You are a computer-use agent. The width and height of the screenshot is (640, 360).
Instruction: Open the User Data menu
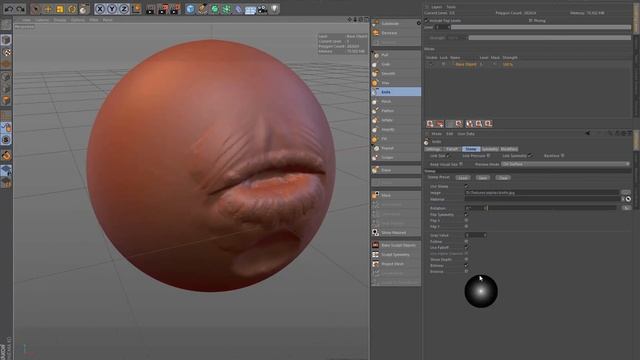point(466,133)
